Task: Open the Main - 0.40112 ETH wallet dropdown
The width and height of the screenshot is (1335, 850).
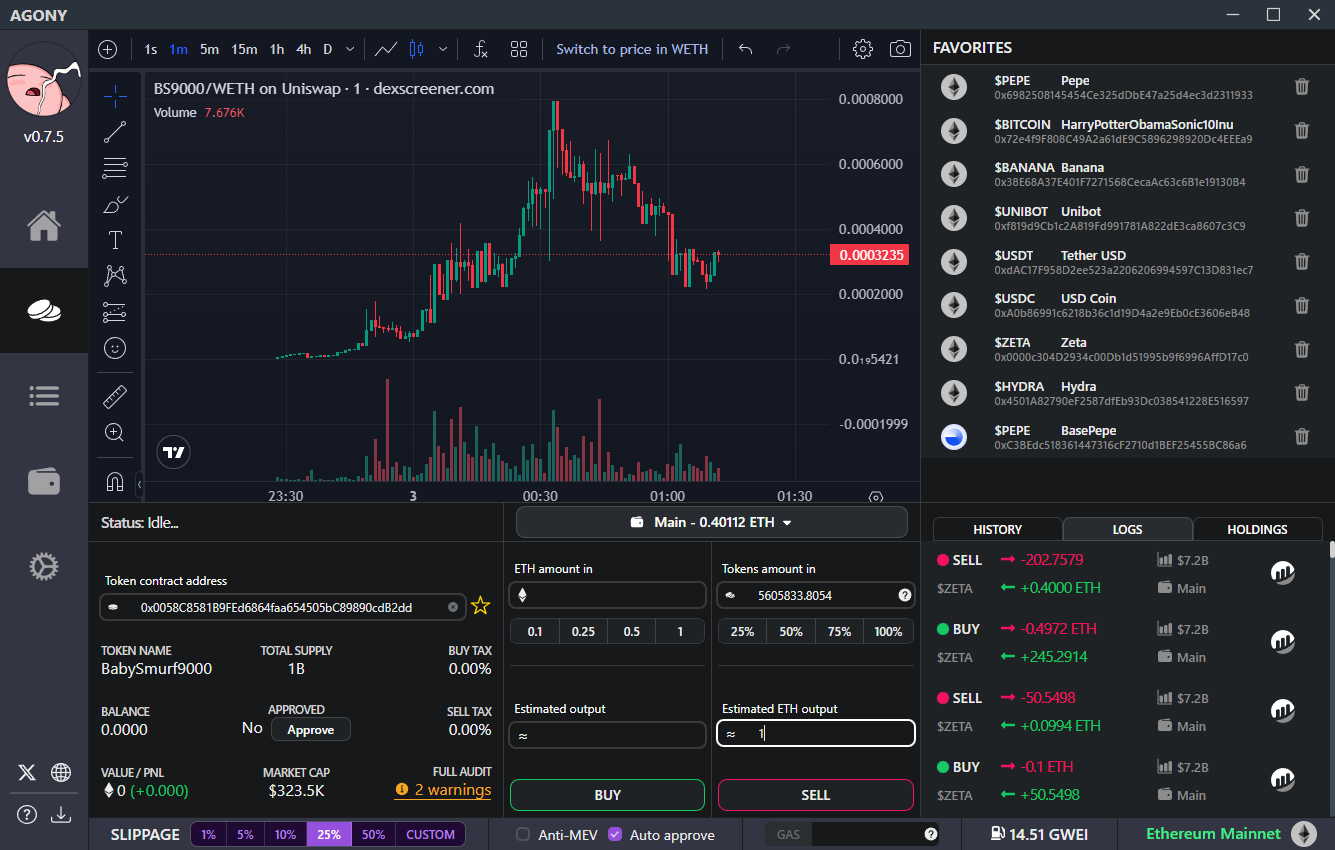Action: point(711,522)
